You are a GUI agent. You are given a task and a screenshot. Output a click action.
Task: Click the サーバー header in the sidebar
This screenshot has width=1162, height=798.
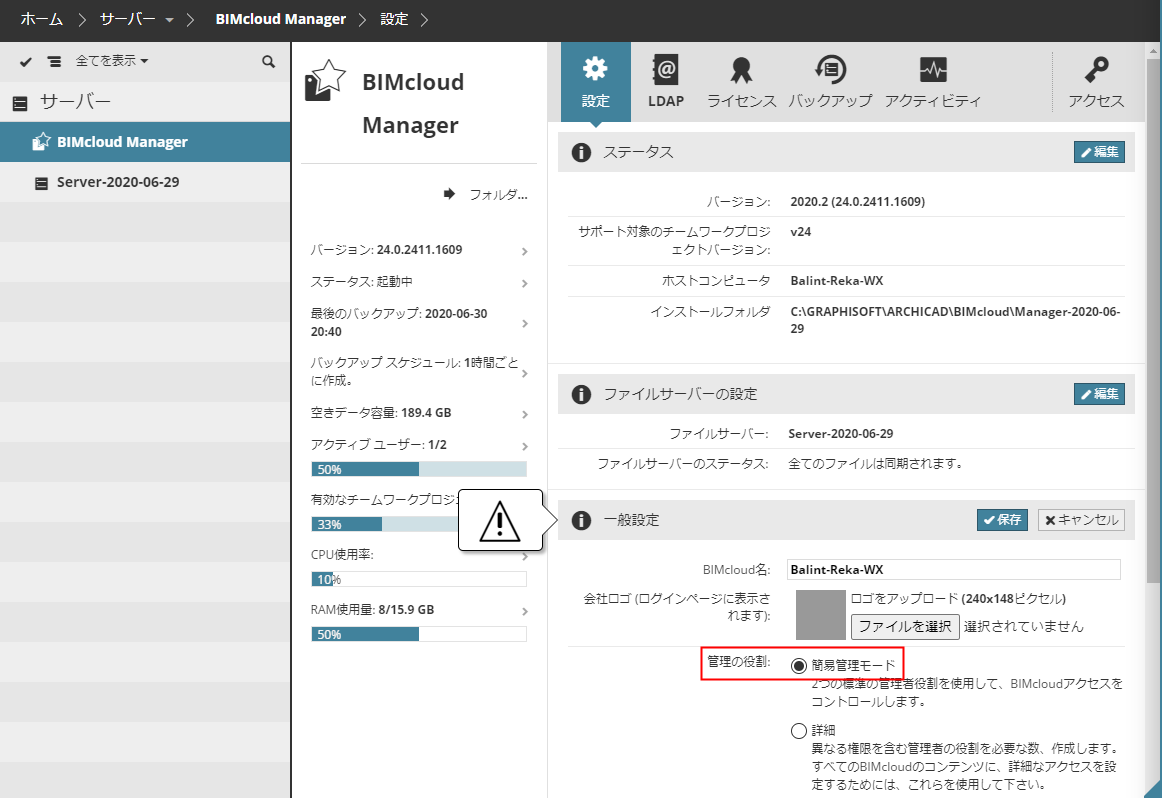[x=75, y=102]
